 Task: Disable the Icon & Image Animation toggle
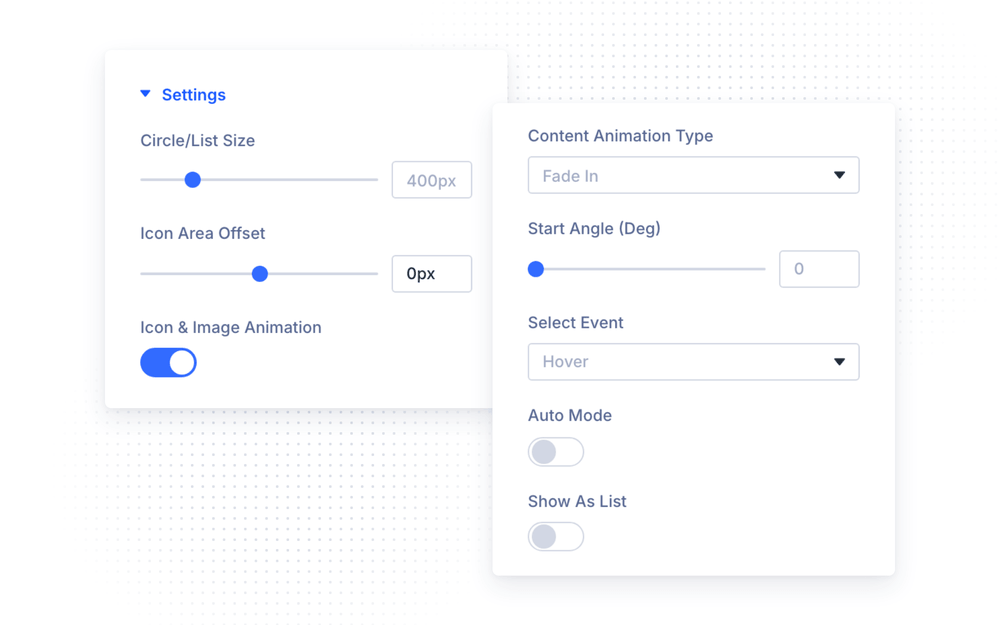click(168, 362)
